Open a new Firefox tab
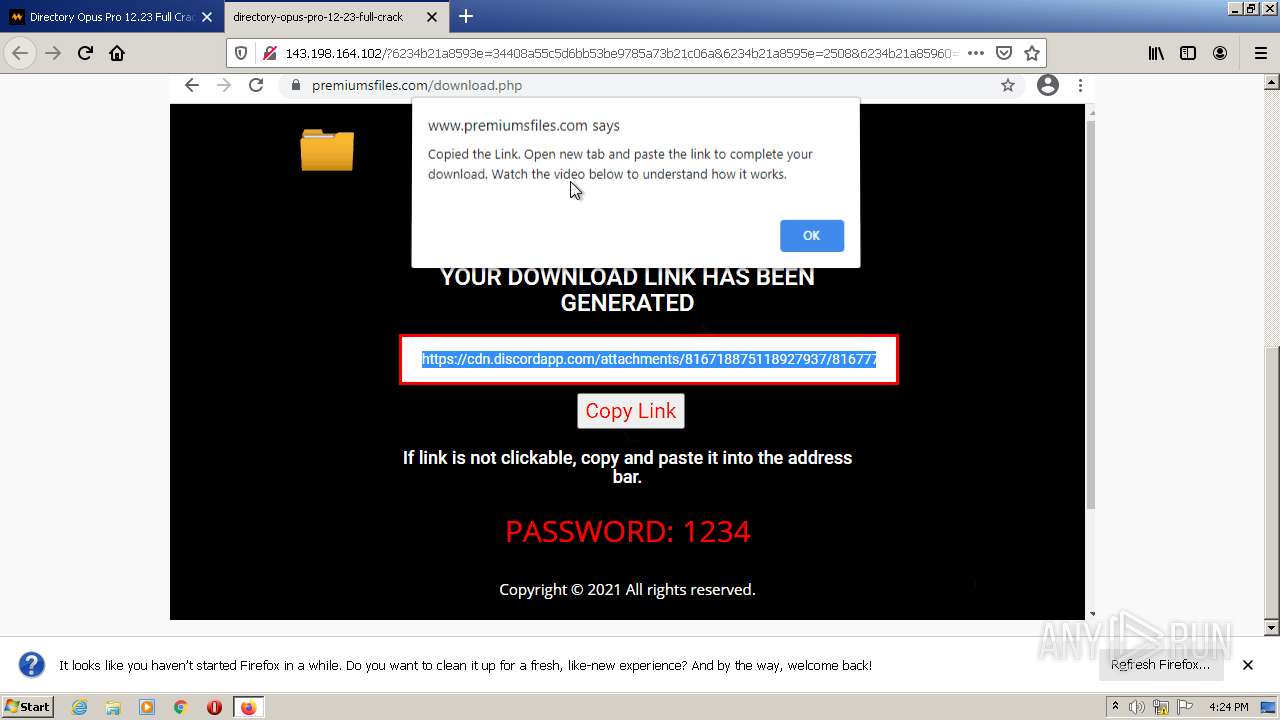The image size is (1280, 720). pyautogui.click(x=466, y=16)
